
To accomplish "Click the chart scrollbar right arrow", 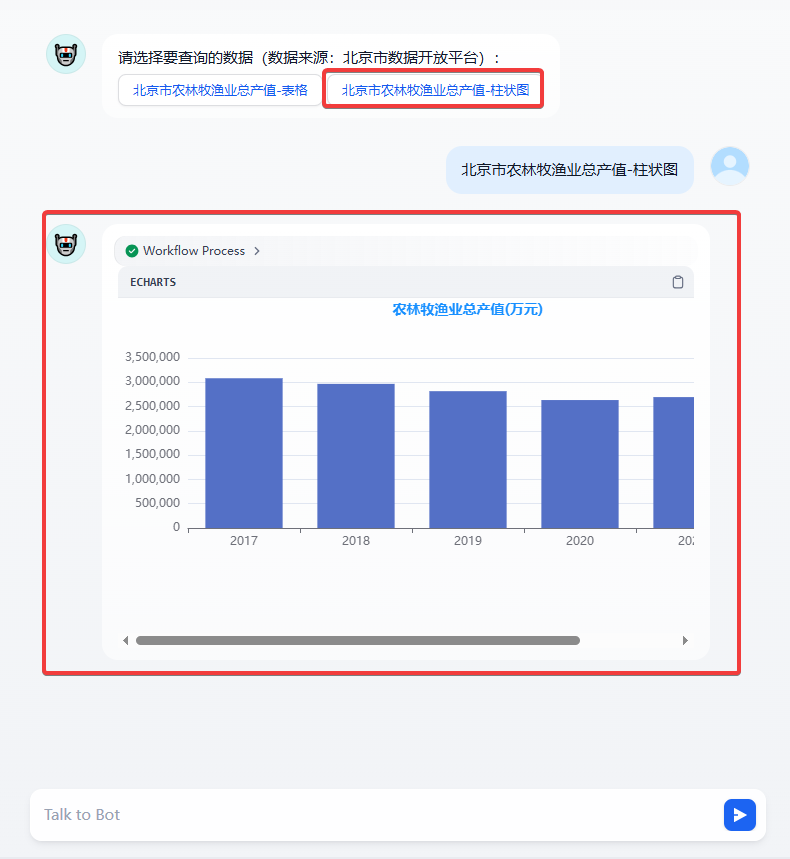I will click(x=685, y=640).
